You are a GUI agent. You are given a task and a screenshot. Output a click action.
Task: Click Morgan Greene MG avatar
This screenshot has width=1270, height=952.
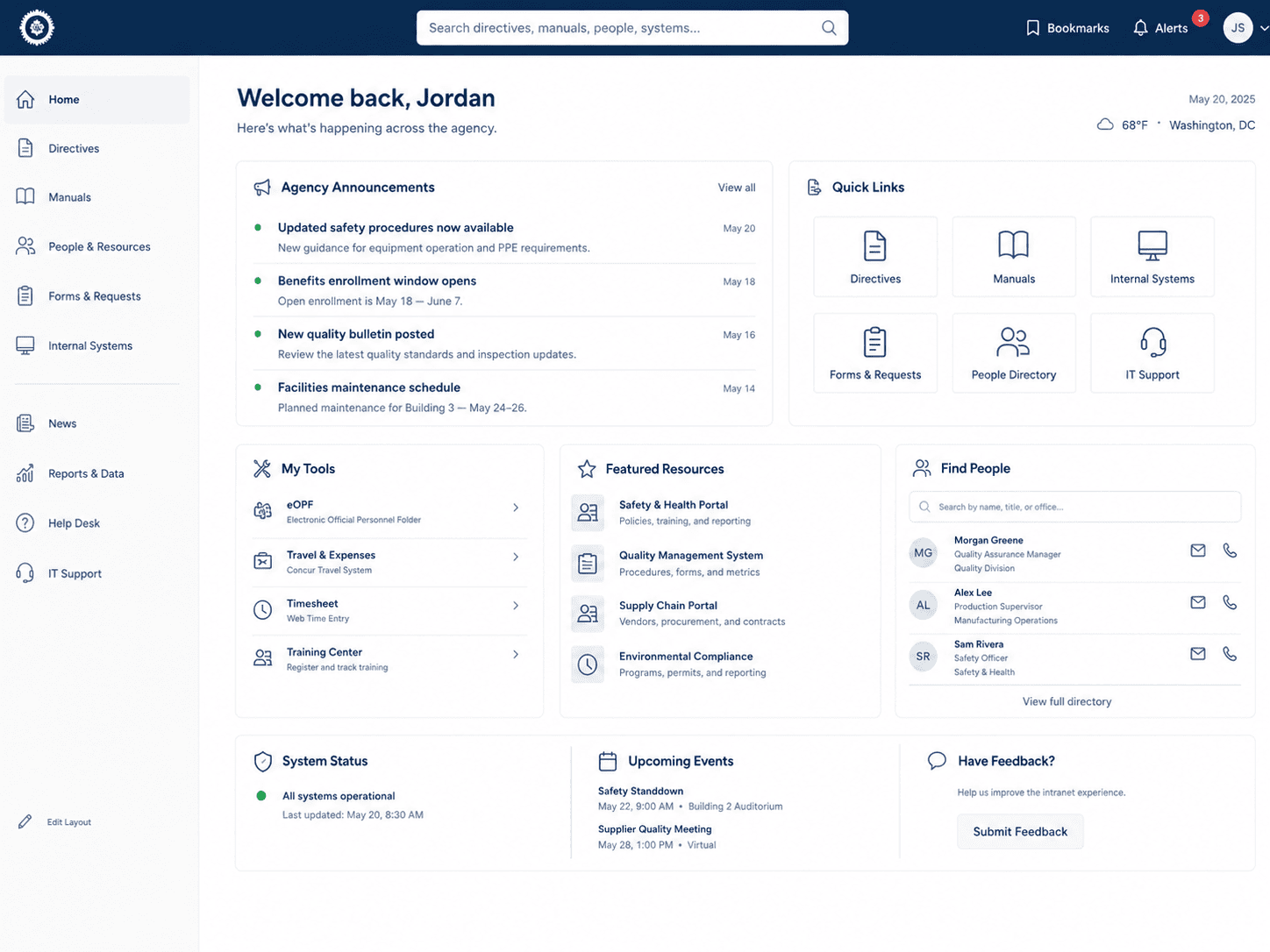[924, 553]
